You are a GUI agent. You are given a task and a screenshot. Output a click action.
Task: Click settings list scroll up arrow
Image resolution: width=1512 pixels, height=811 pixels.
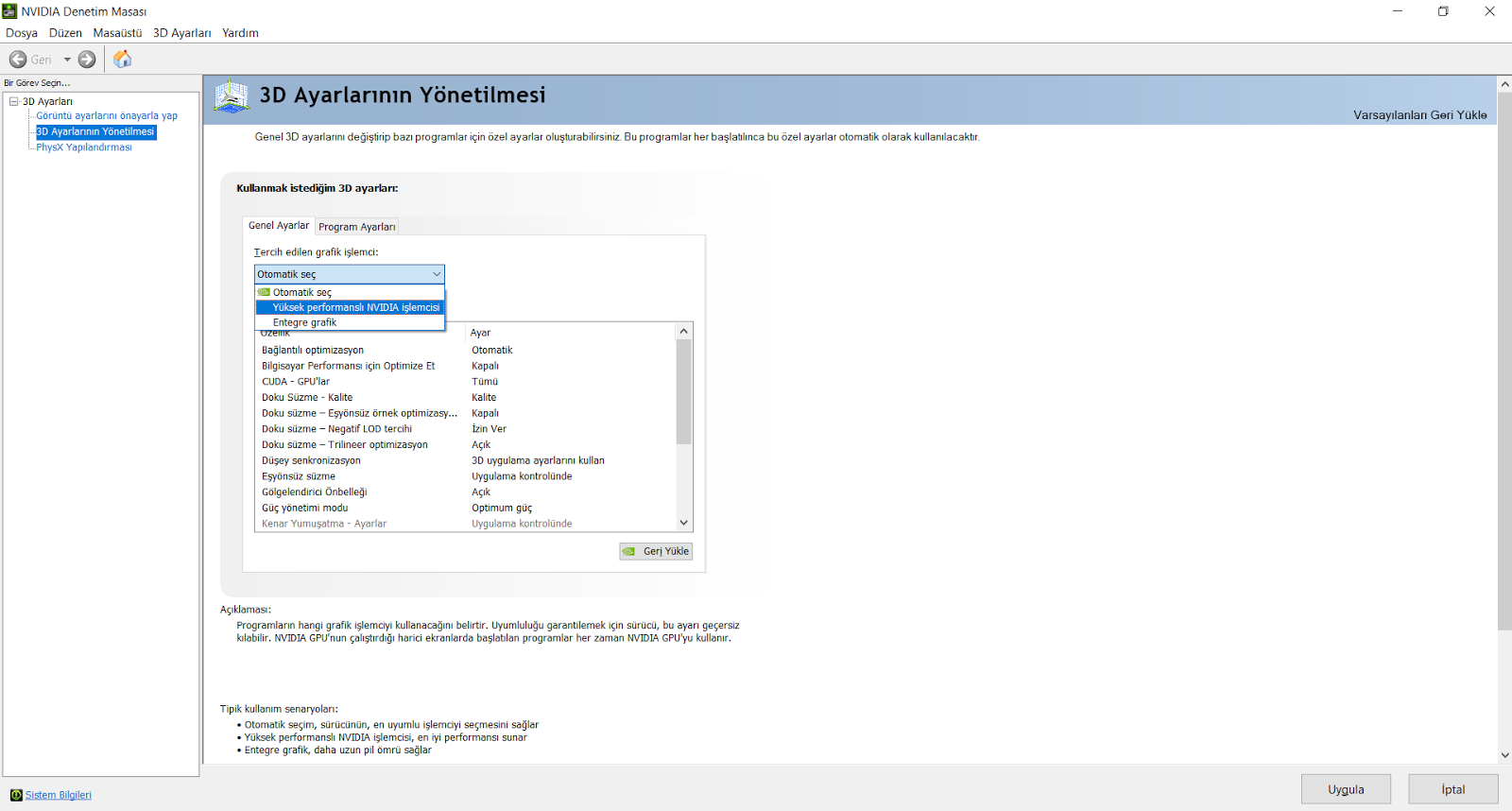coord(684,331)
